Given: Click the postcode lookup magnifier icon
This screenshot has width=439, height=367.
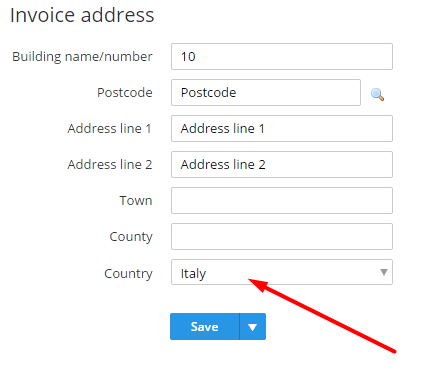Looking at the screenshot, I should pyautogui.click(x=377, y=94).
